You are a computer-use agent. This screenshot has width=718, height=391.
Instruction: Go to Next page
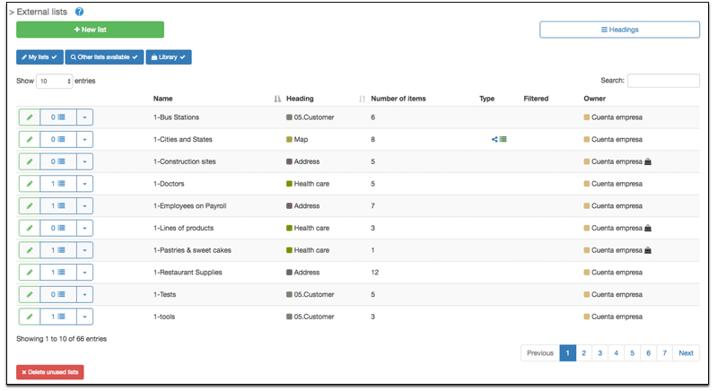click(686, 353)
